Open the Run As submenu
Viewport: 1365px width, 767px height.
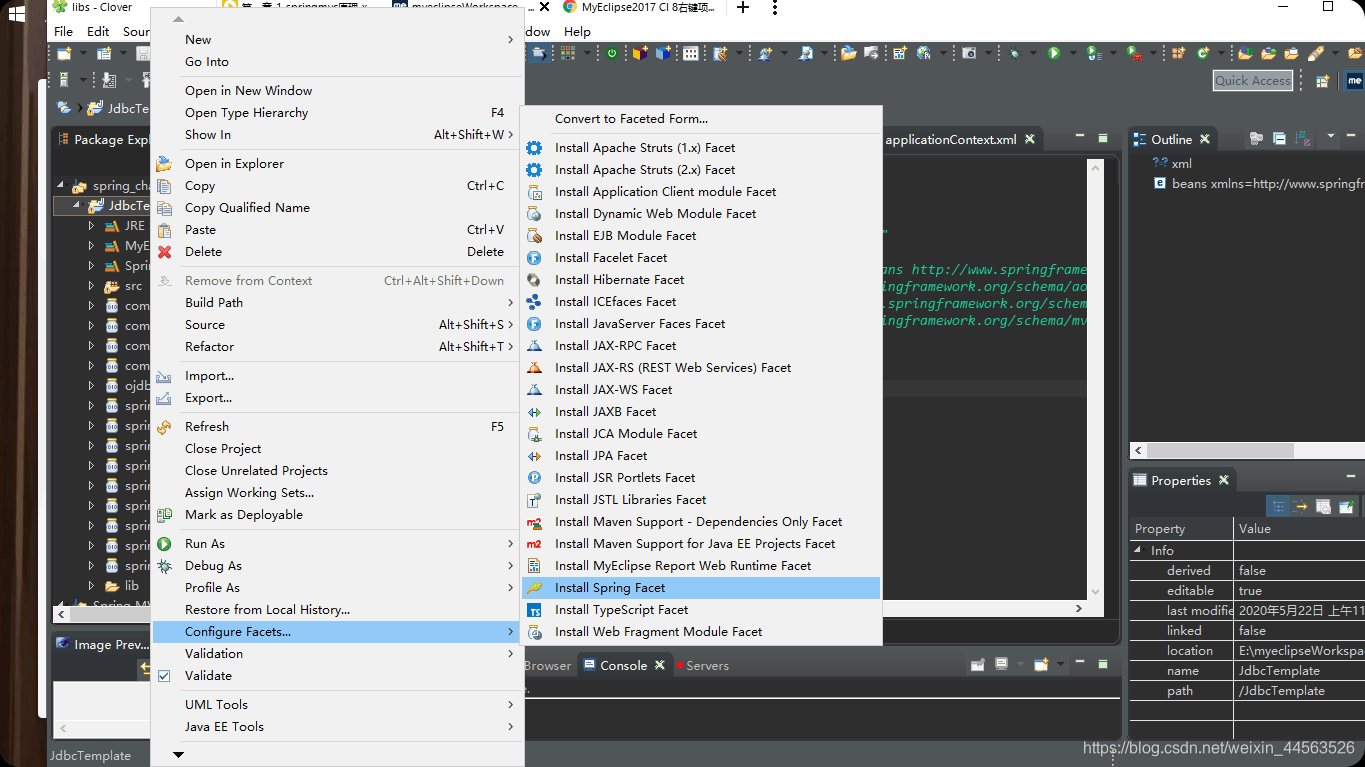[x=338, y=544]
